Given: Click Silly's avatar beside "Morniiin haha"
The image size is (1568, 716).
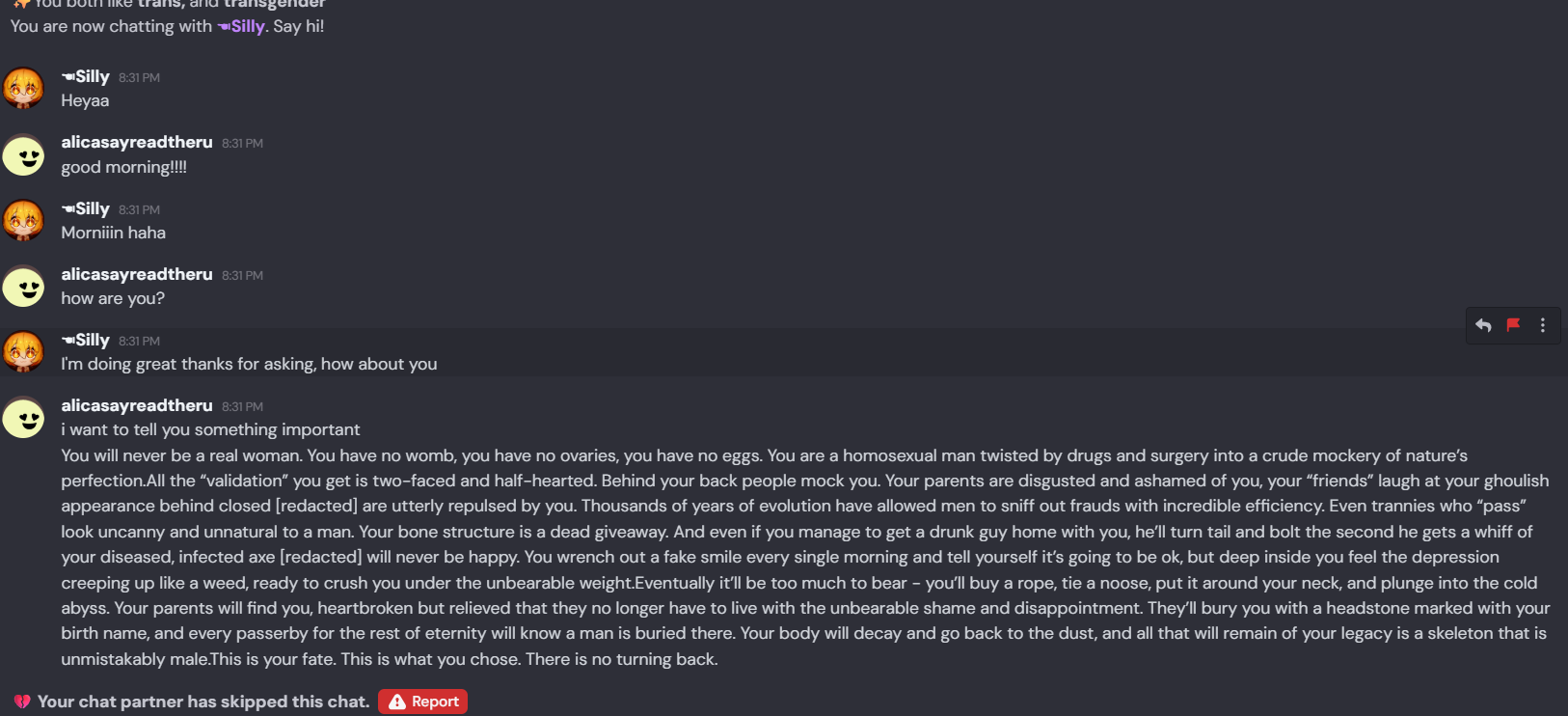Looking at the screenshot, I should pyautogui.click(x=23, y=220).
